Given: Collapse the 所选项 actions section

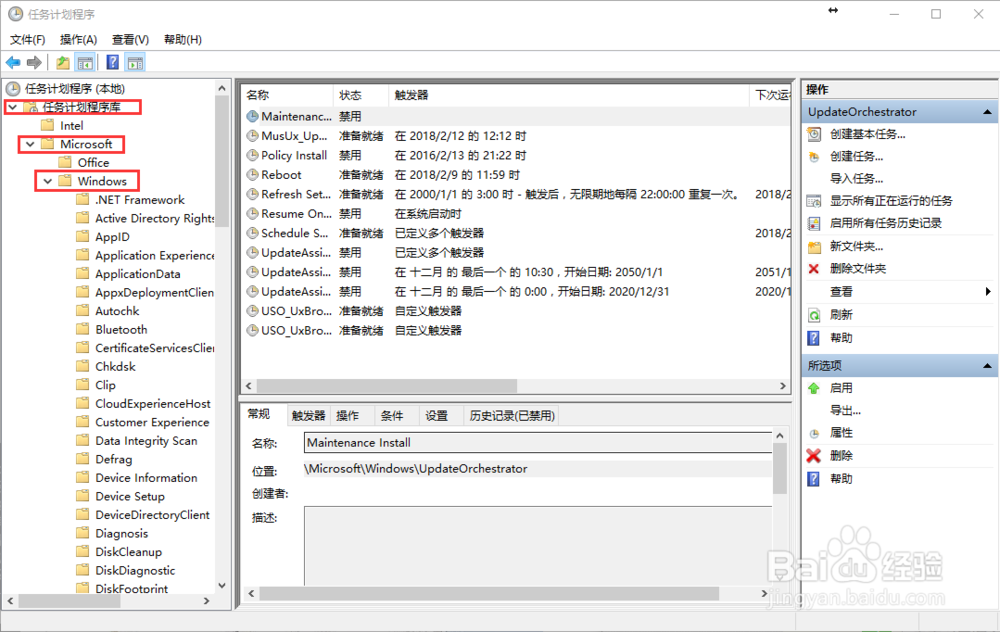Looking at the screenshot, I should click(987, 365).
